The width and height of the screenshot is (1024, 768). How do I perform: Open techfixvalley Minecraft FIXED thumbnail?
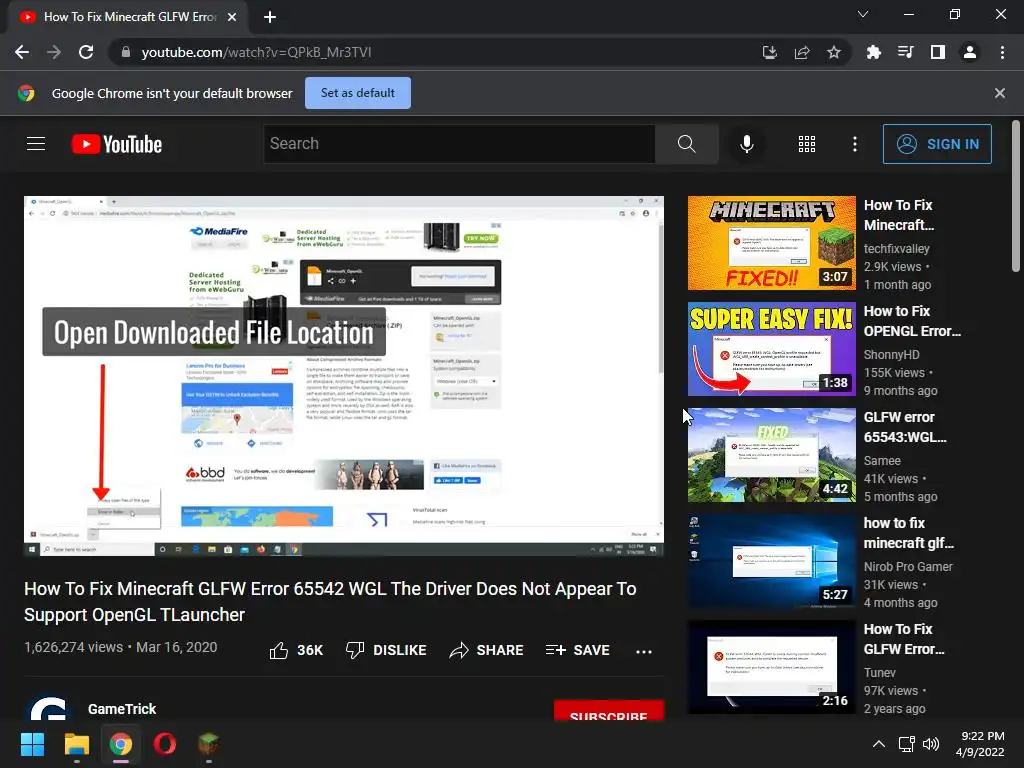point(771,243)
